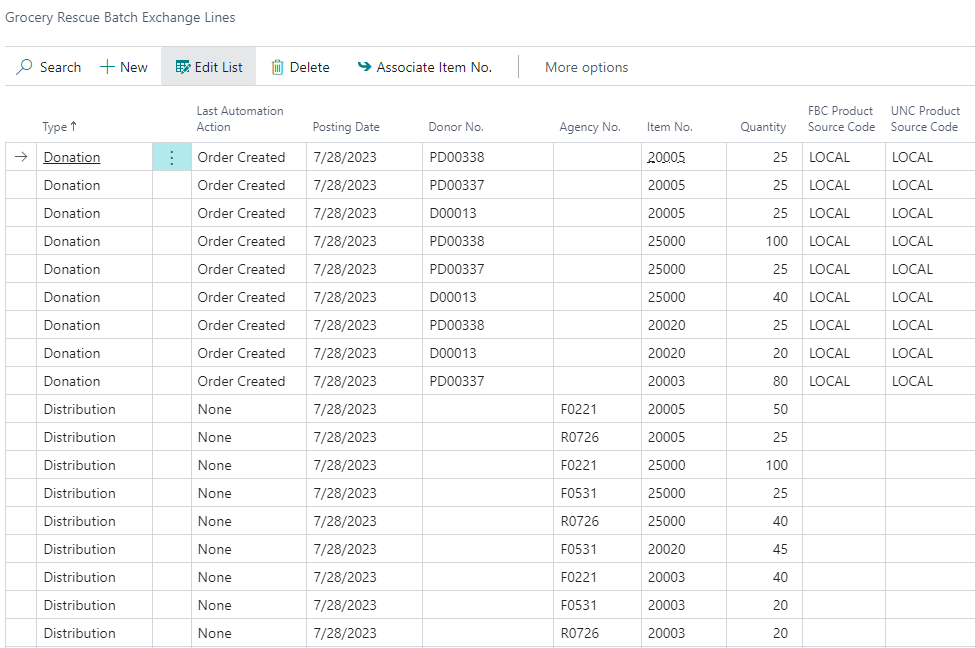This screenshot has width=975, height=648.
Task: Select the first Distribution row with agency F0221
Action: [79, 409]
